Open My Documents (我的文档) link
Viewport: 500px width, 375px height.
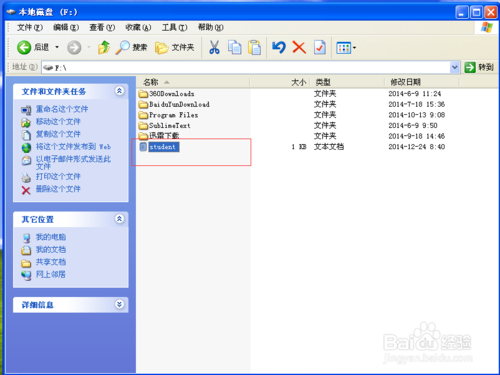click(51, 249)
